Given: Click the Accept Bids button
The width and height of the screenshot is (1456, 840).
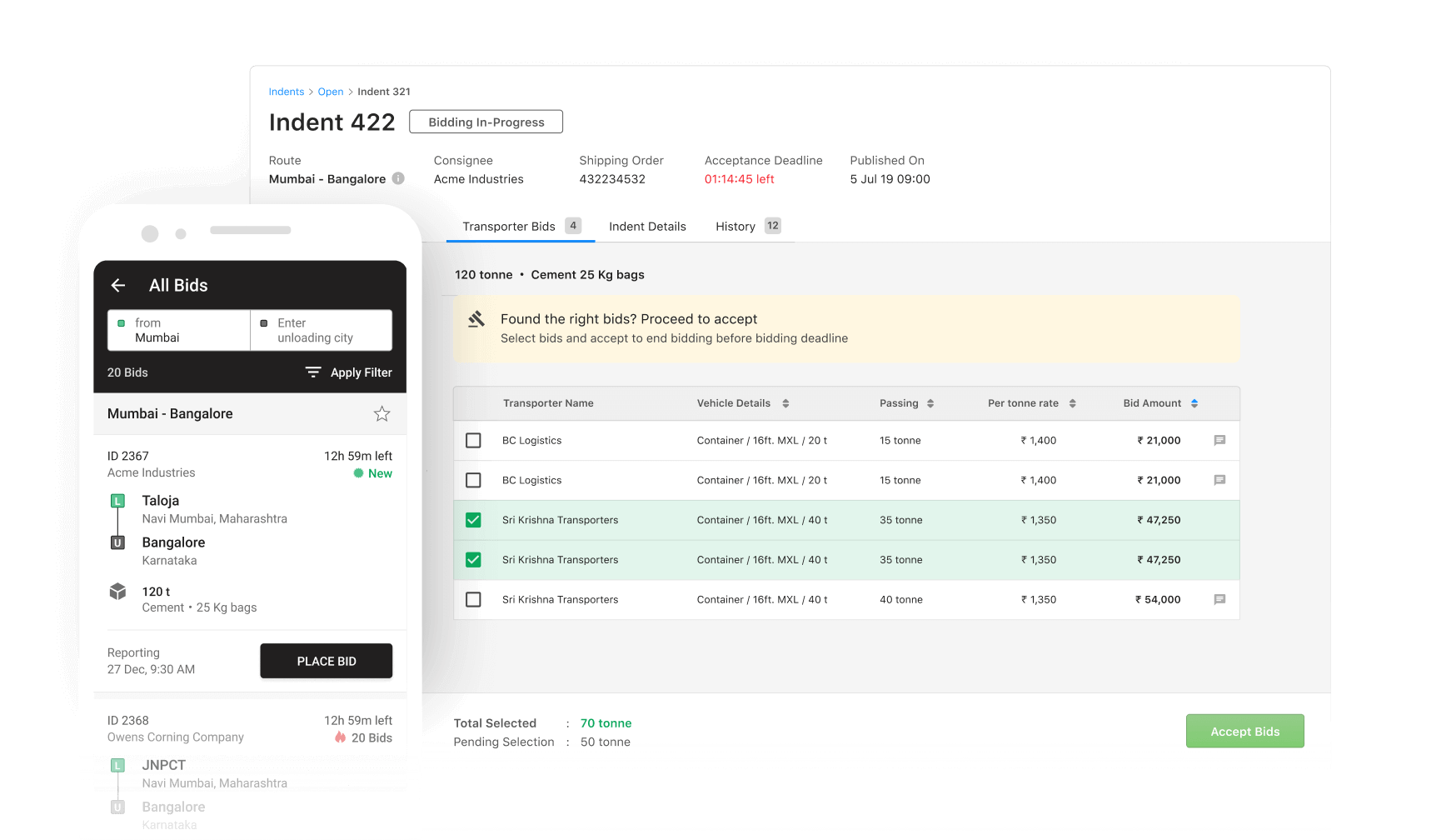Looking at the screenshot, I should coord(1244,731).
